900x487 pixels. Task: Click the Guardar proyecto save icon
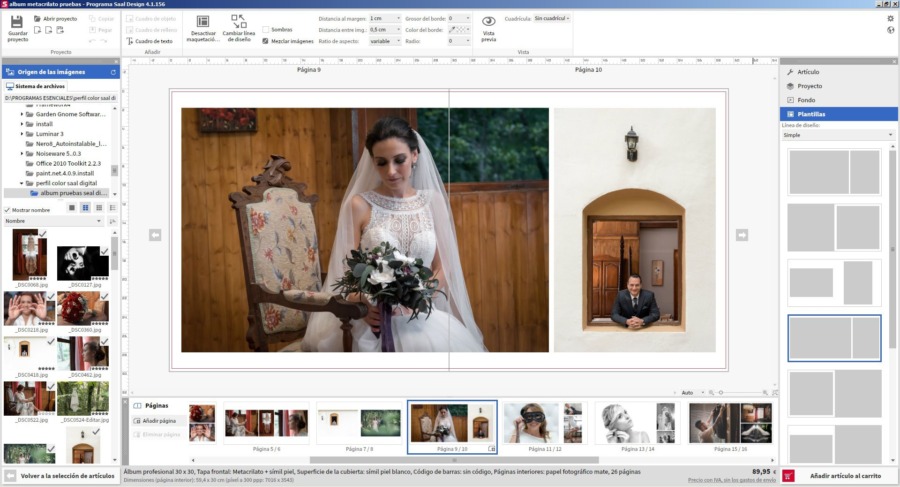tap(17, 22)
